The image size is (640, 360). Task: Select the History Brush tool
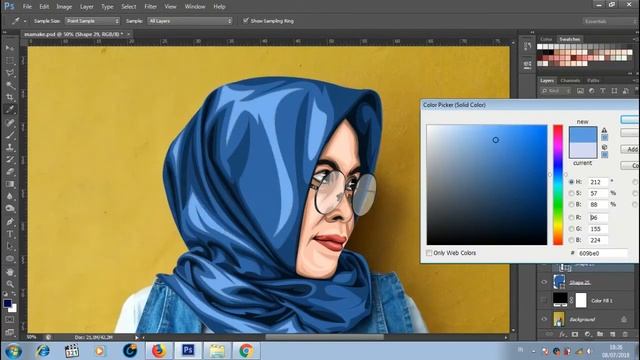pos(9,160)
